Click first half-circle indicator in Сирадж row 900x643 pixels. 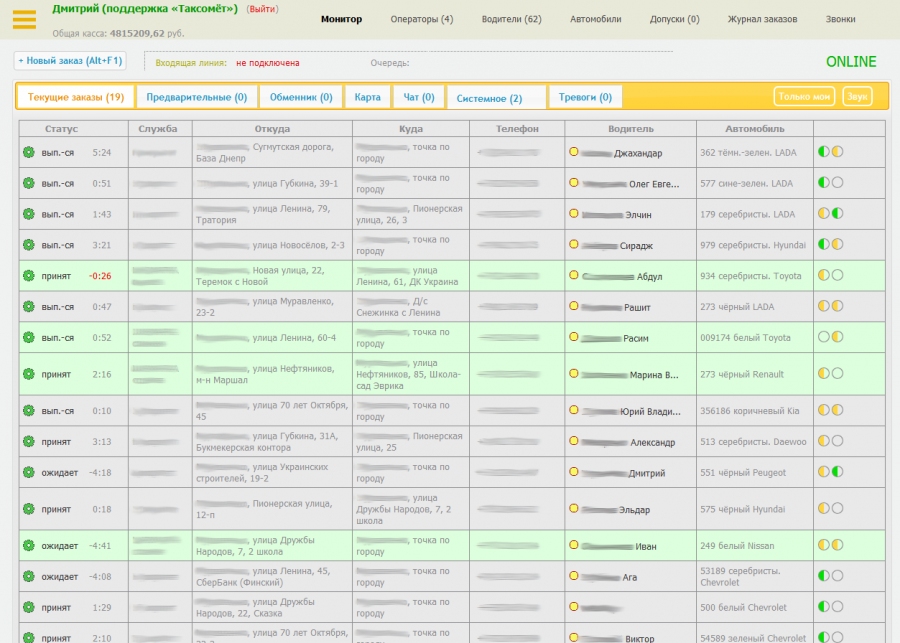pos(824,245)
